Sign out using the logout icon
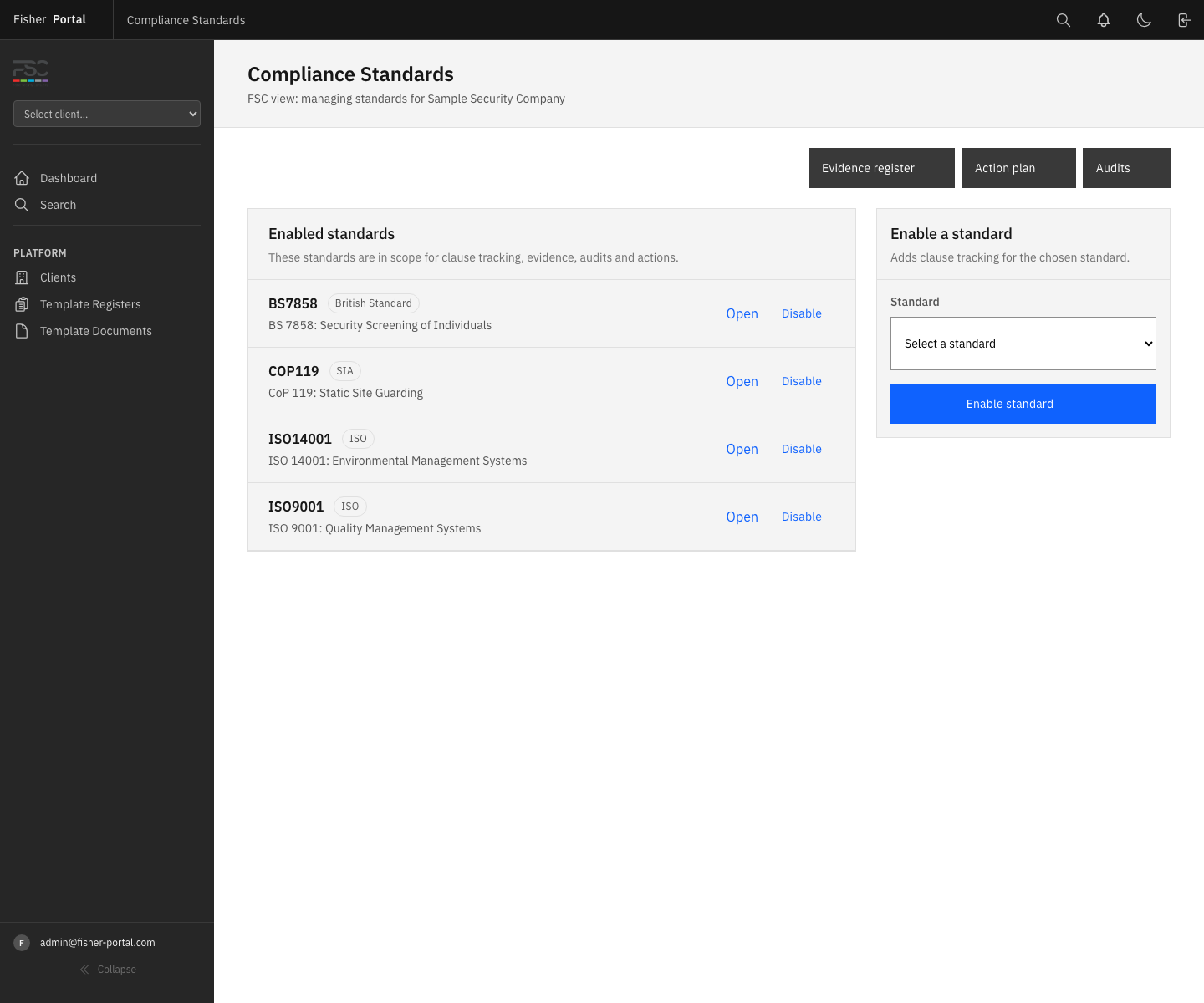The height and width of the screenshot is (1003, 1204). (1184, 19)
